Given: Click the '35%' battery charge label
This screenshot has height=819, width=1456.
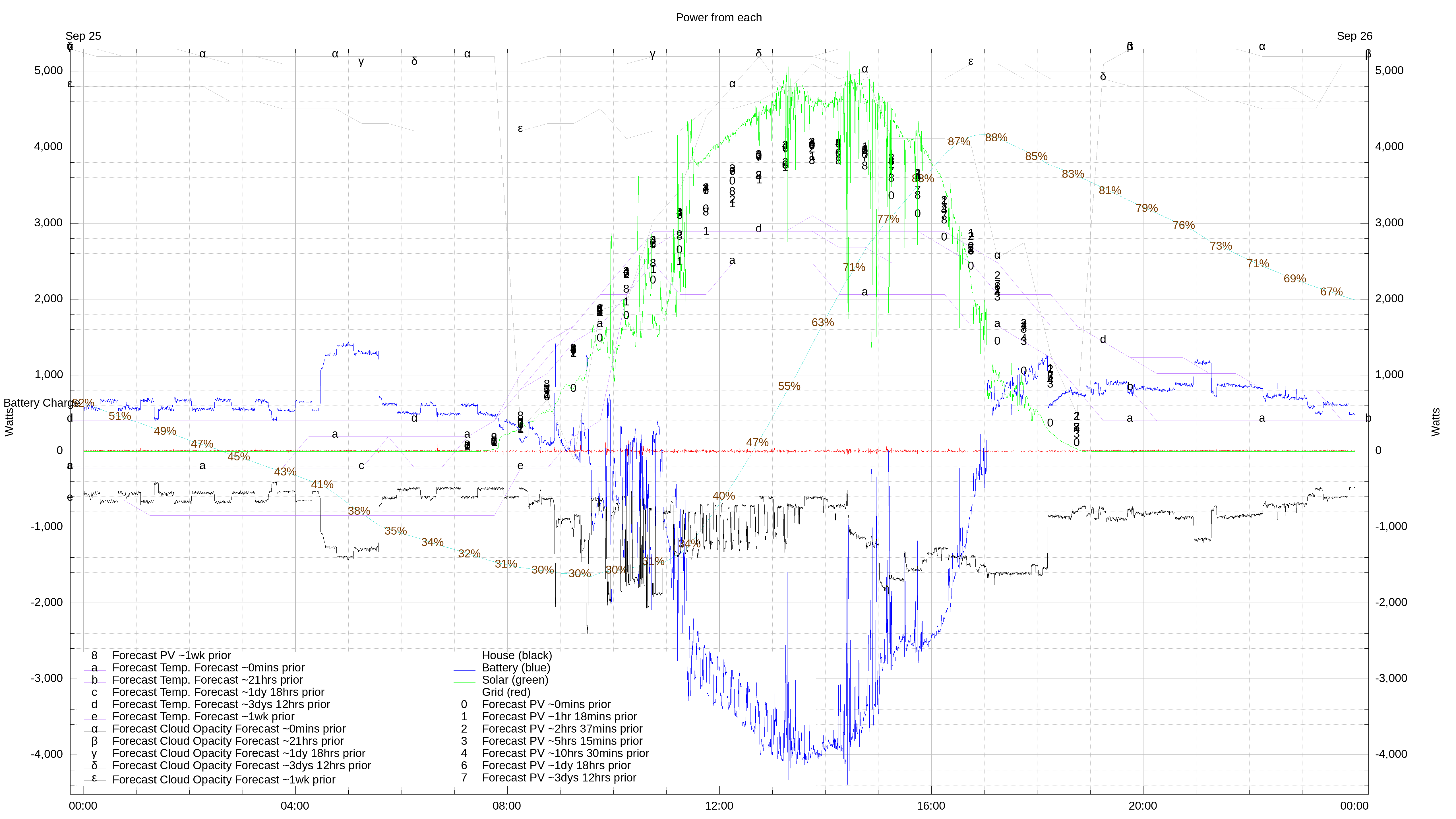Looking at the screenshot, I should (396, 531).
